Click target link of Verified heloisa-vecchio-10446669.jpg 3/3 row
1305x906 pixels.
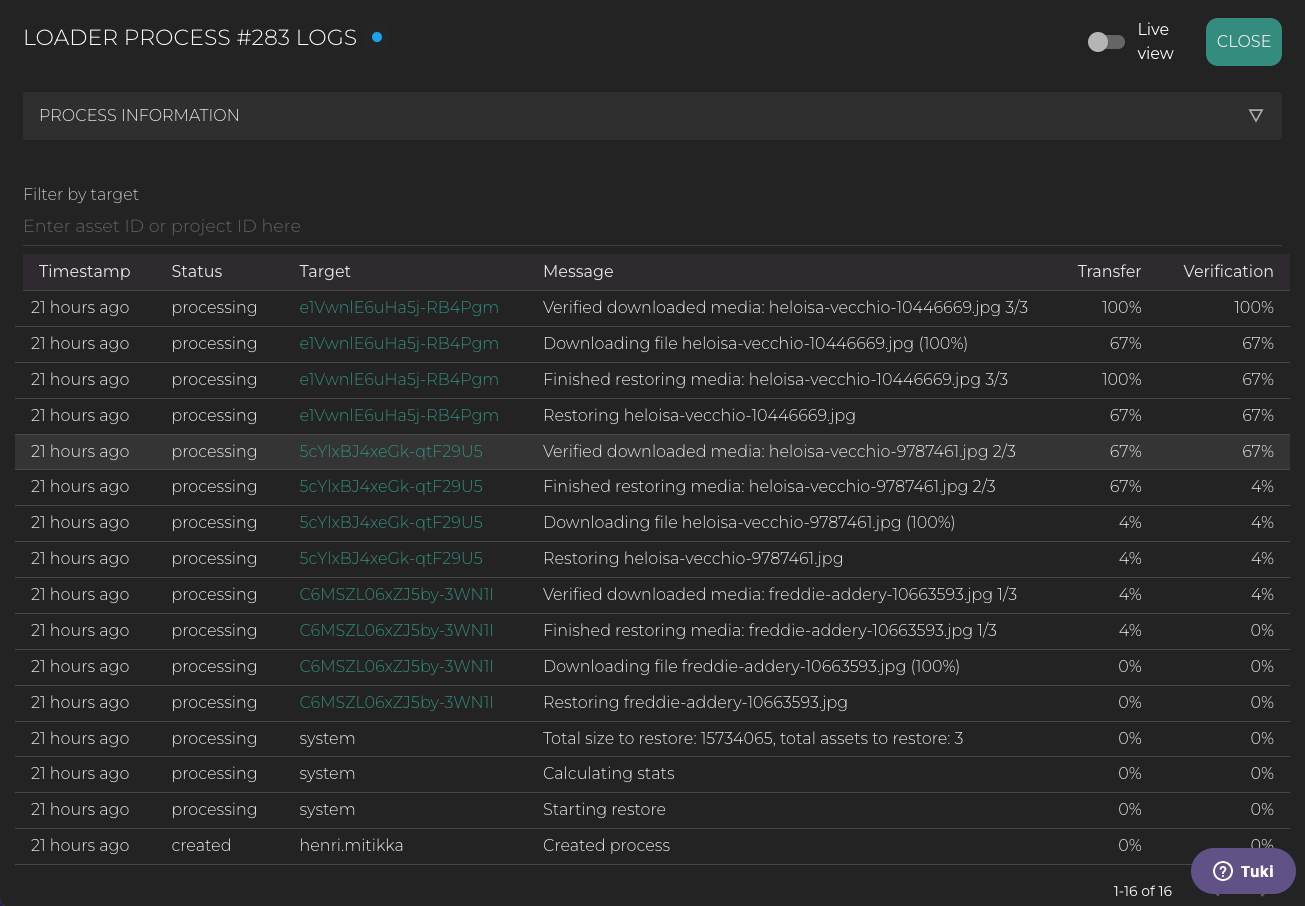(x=399, y=307)
